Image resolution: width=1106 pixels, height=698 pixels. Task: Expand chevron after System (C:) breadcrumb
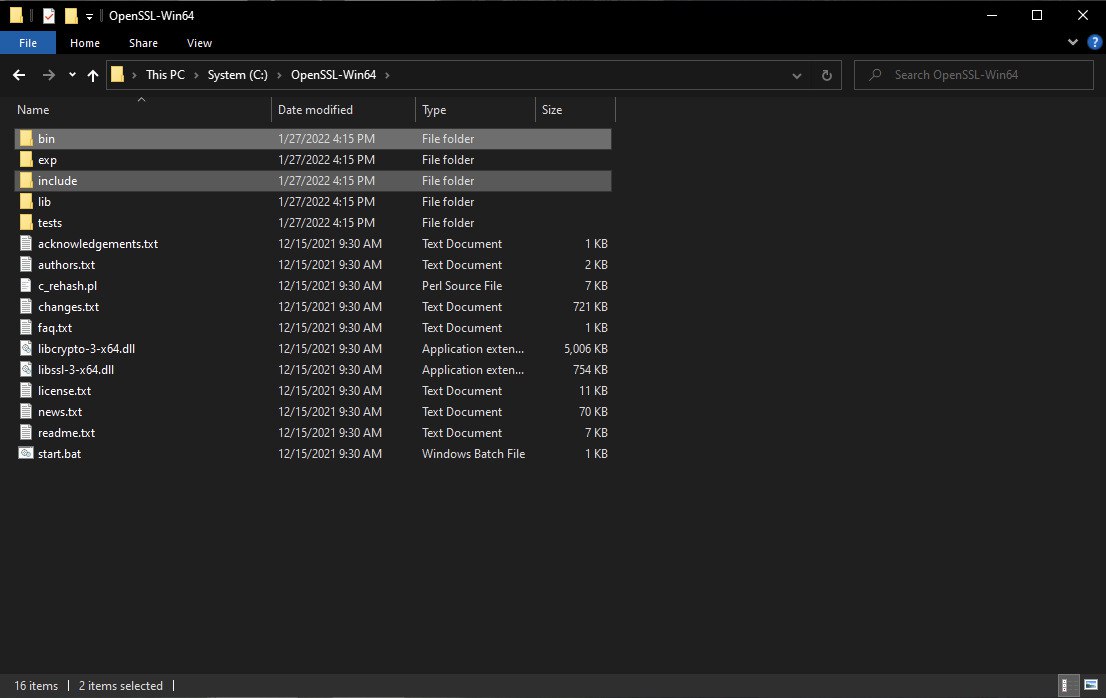tap(279, 75)
